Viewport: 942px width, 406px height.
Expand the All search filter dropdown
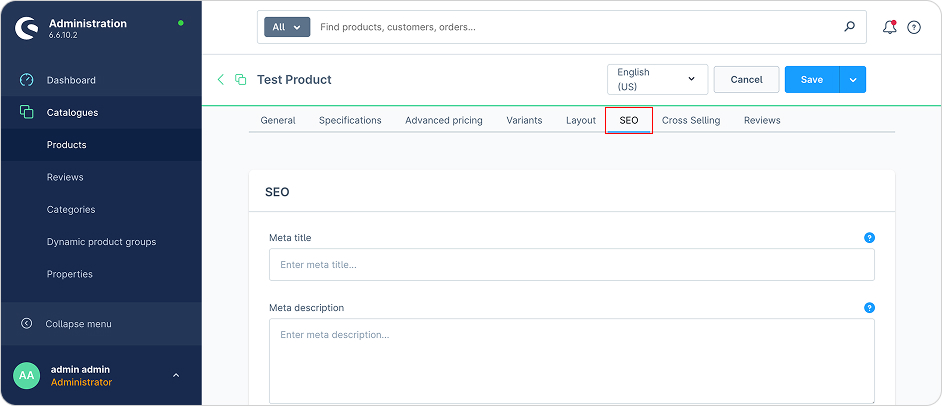click(287, 27)
